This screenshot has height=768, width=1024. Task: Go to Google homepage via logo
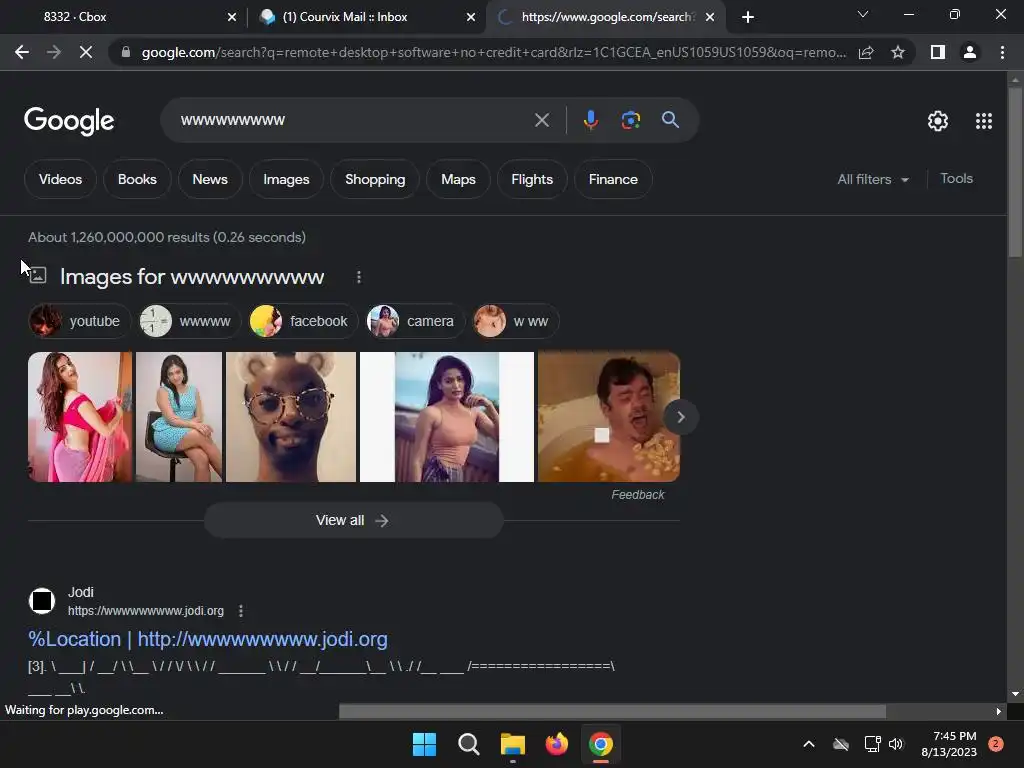click(x=69, y=121)
